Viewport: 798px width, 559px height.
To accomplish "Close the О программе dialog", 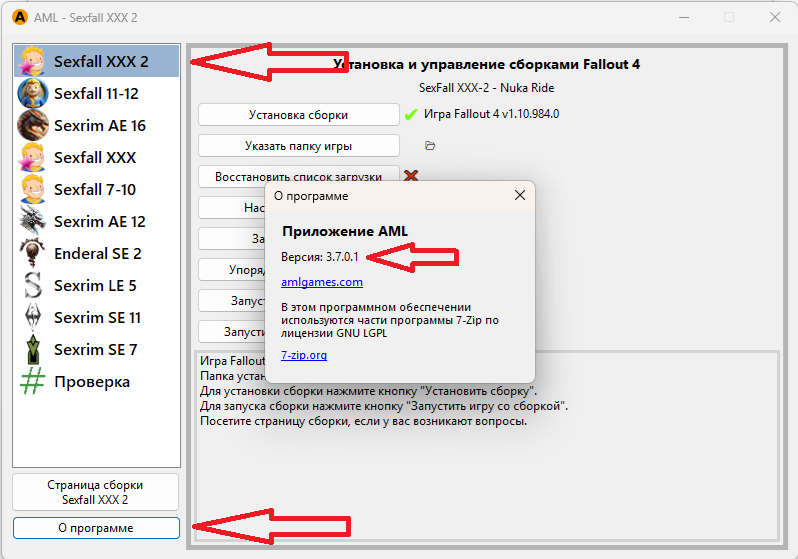I will [519, 196].
